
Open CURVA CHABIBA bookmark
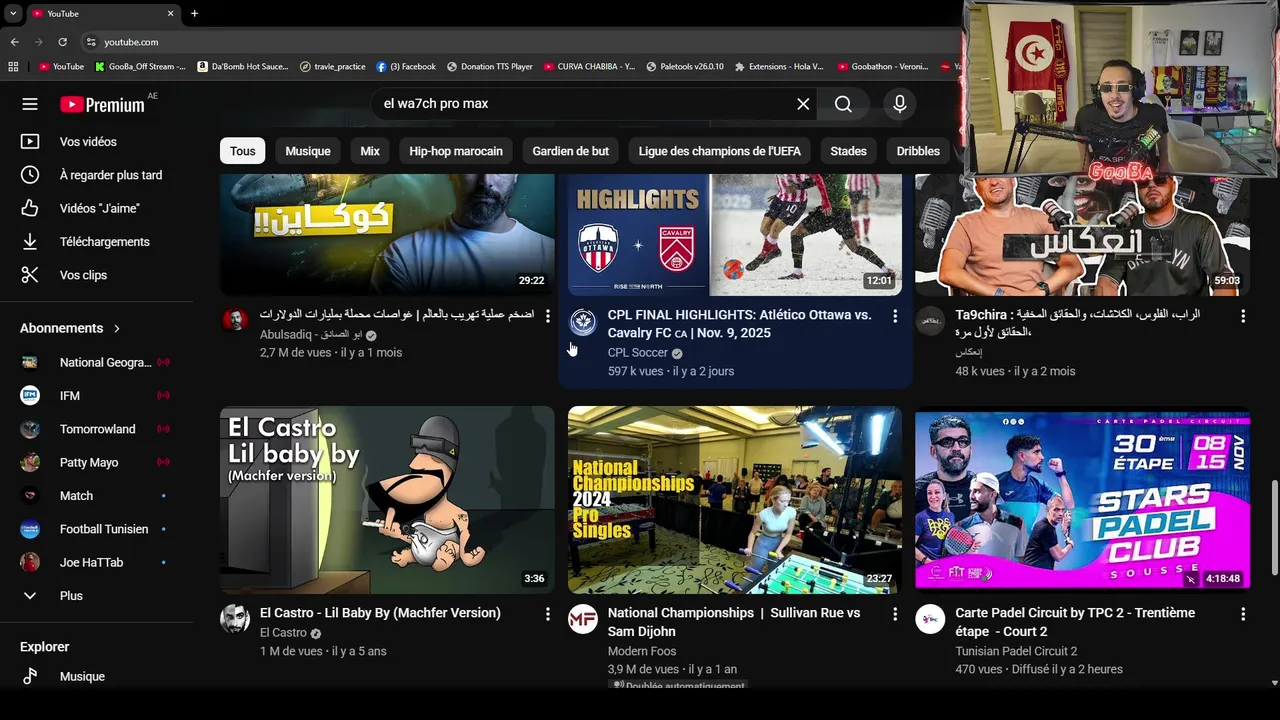click(589, 67)
